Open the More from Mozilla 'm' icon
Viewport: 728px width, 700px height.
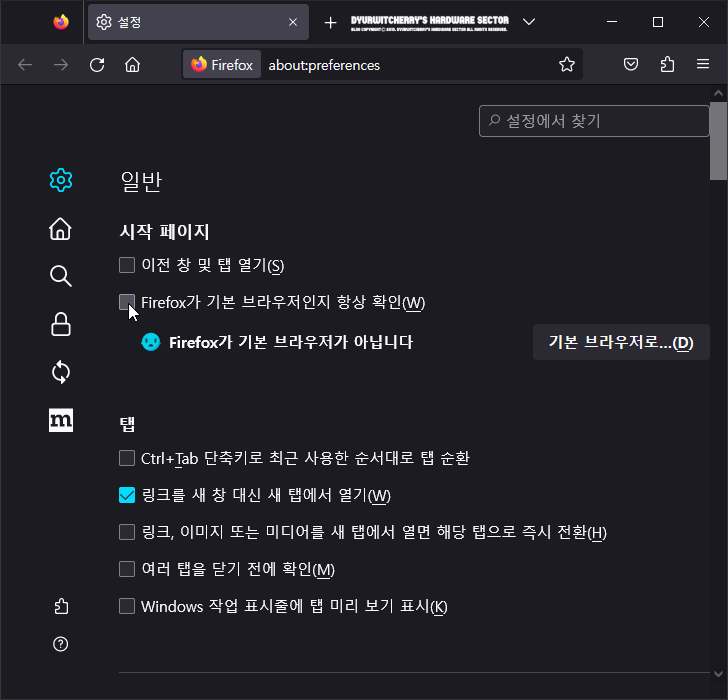coord(61,420)
